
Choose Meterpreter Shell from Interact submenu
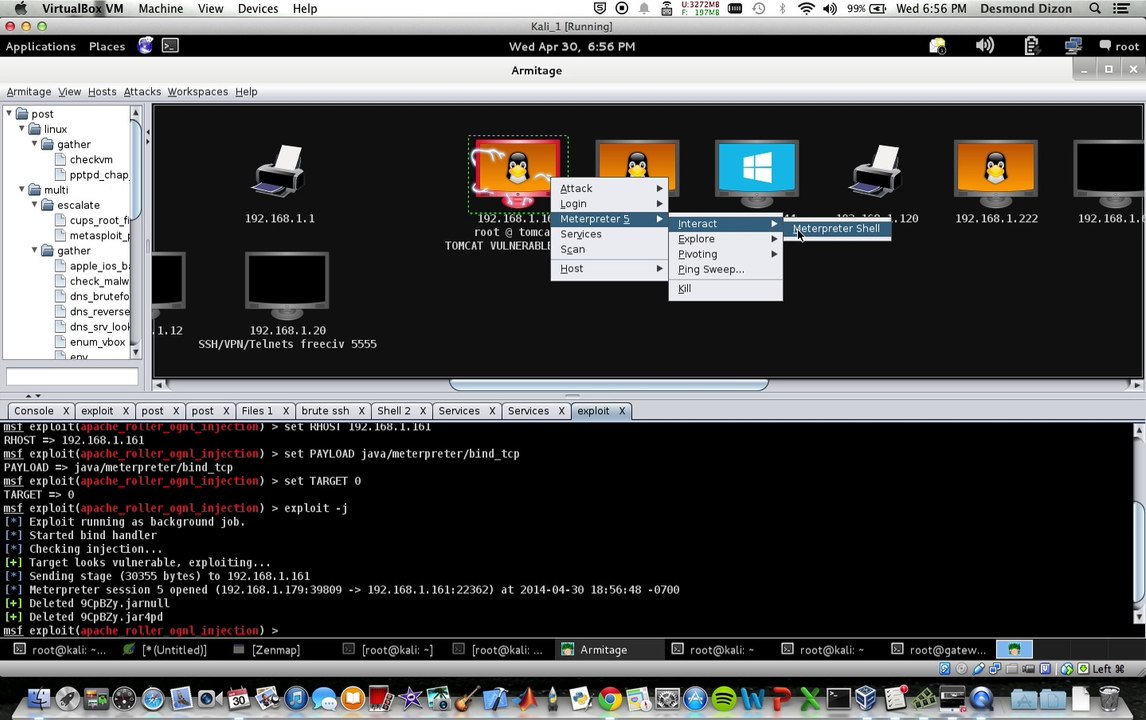point(837,229)
